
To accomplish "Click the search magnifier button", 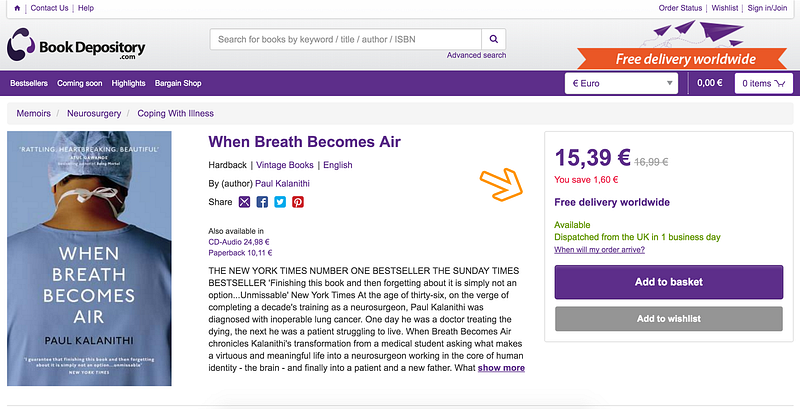I will point(493,39).
